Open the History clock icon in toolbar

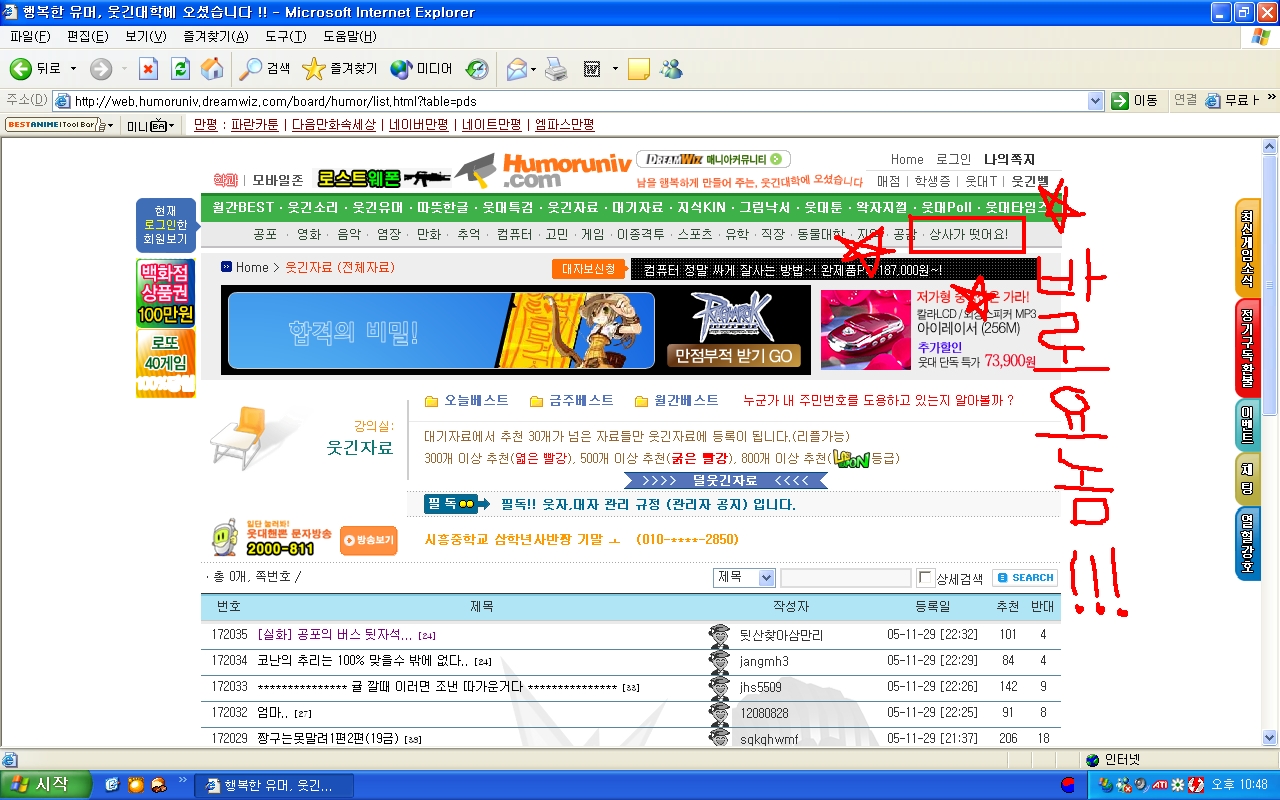tap(477, 68)
